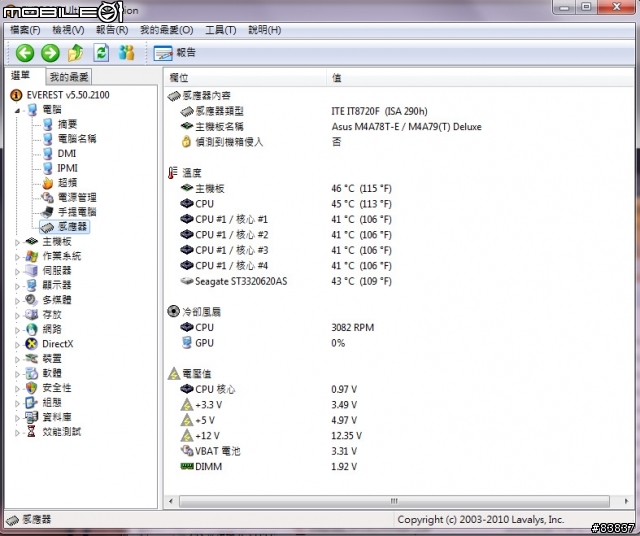Viewport: 640px width, 536px height.
Task: Expand the 多媒體 tree node
Action: (17, 301)
